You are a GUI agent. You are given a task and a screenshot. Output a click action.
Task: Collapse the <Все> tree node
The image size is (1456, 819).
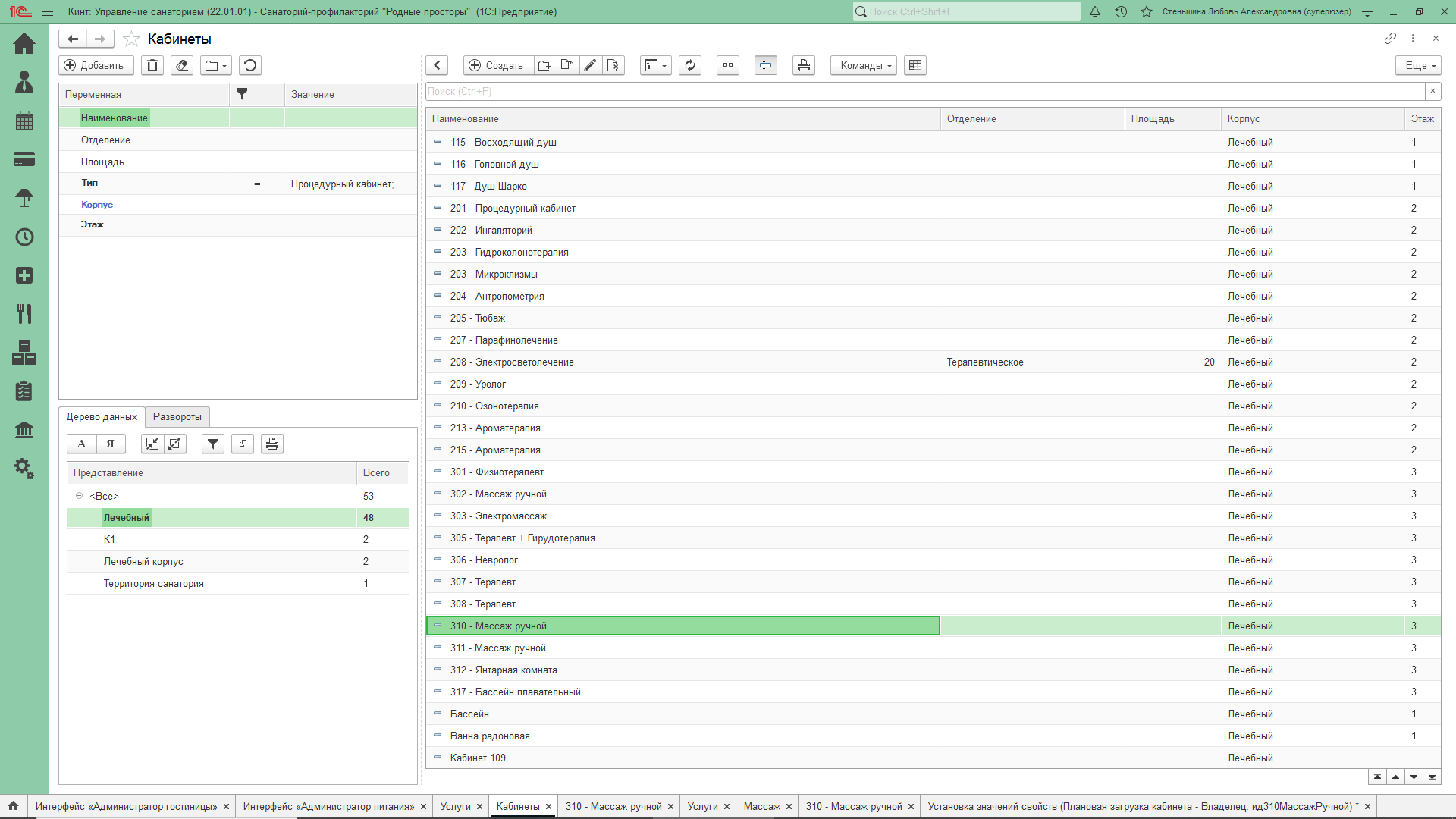click(79, 496)
